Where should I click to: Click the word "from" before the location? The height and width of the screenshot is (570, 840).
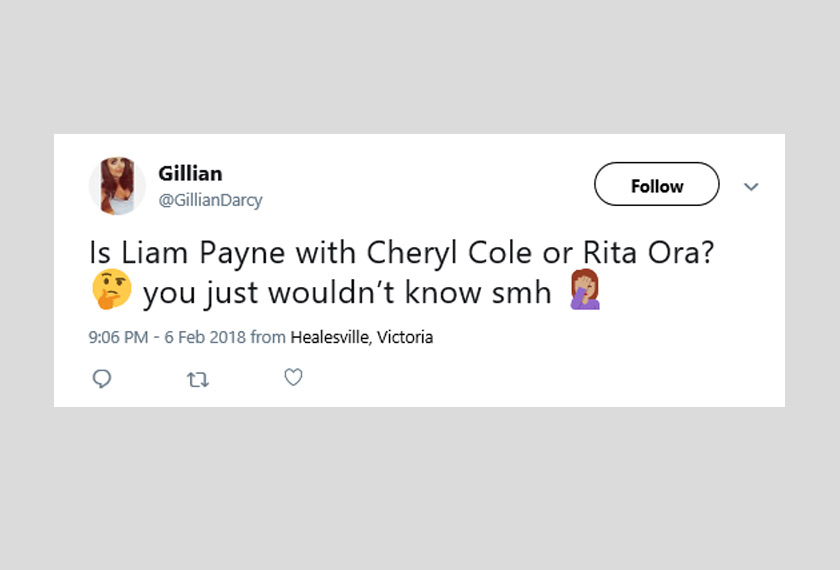pos(268,338)
